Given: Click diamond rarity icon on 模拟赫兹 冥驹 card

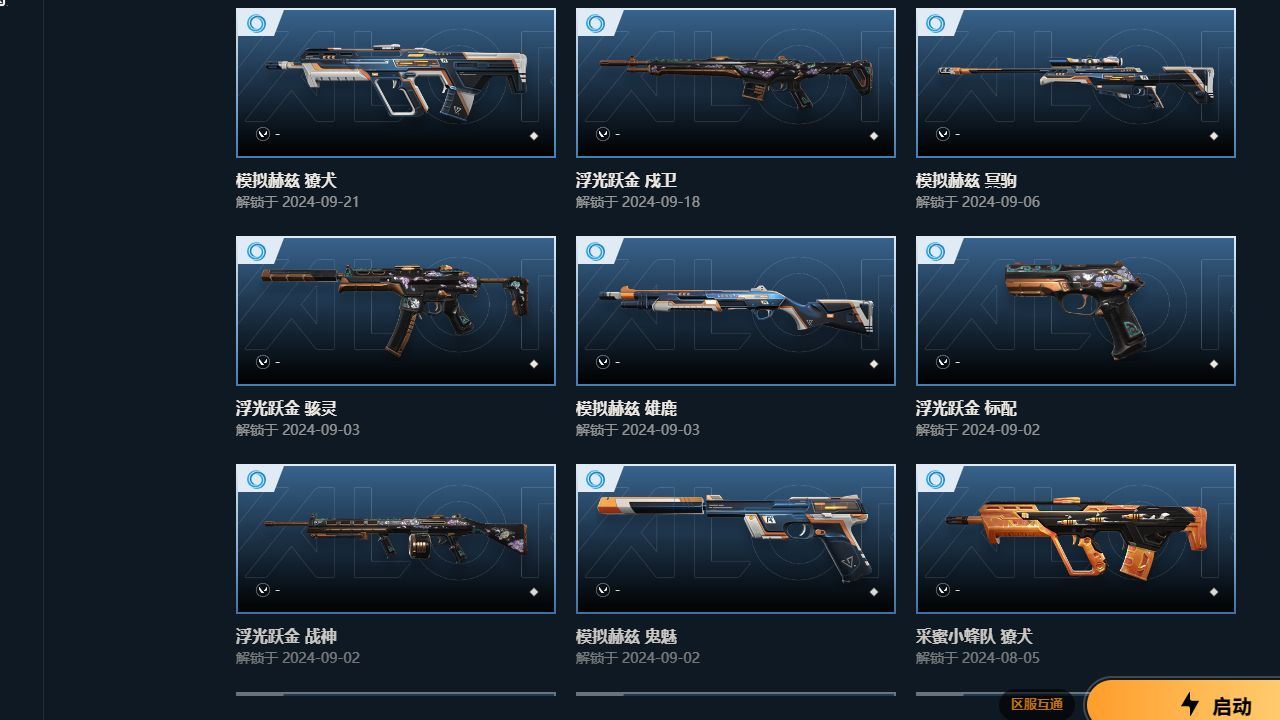Looking at the screenshot, I should point(1214,136).
